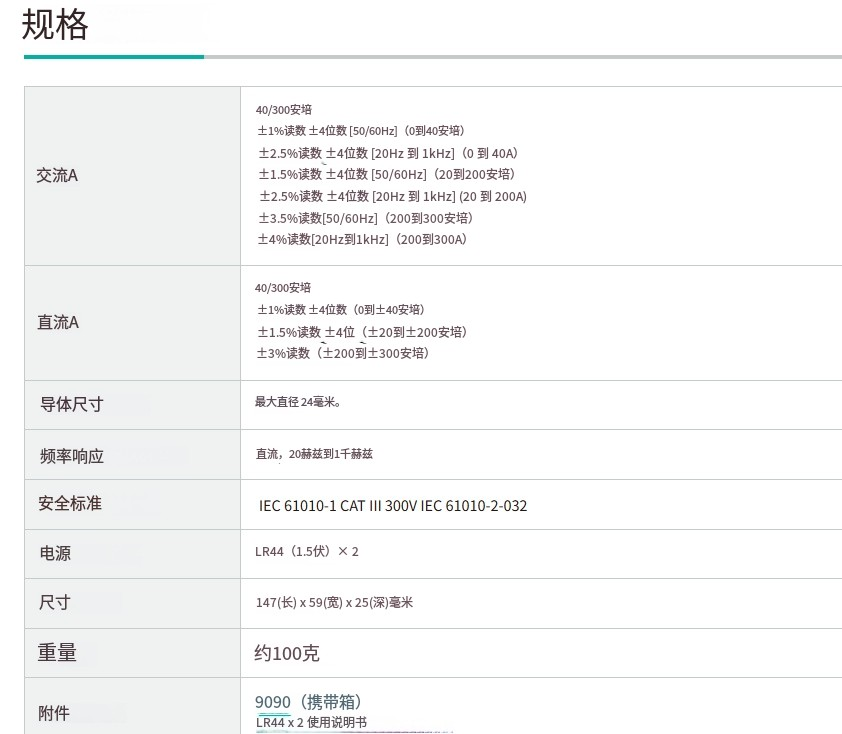
Task: Select the 直流A row label
Action: (x=58, y=322)
